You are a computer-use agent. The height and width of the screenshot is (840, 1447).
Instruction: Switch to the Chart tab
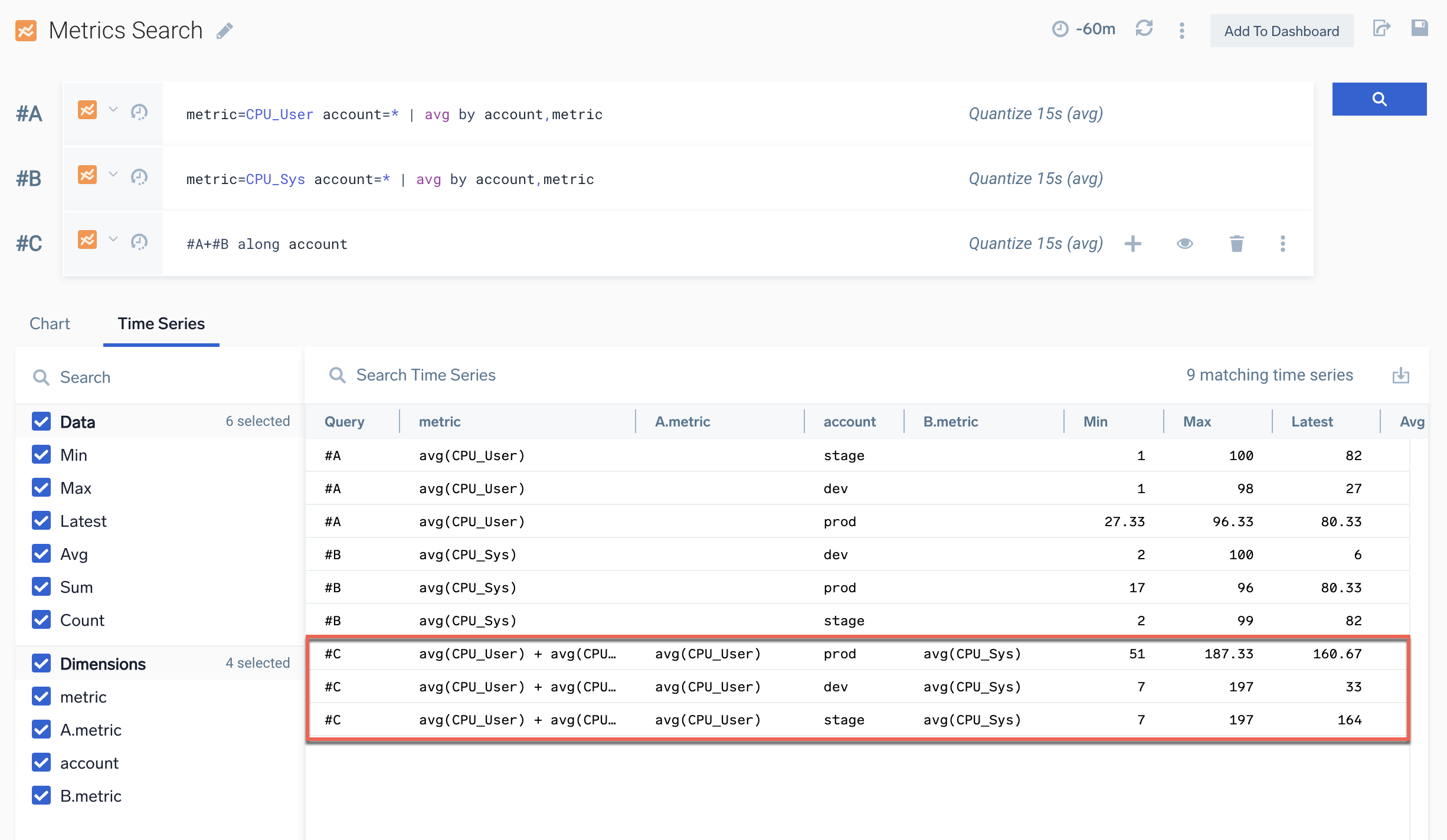[50, 324]
